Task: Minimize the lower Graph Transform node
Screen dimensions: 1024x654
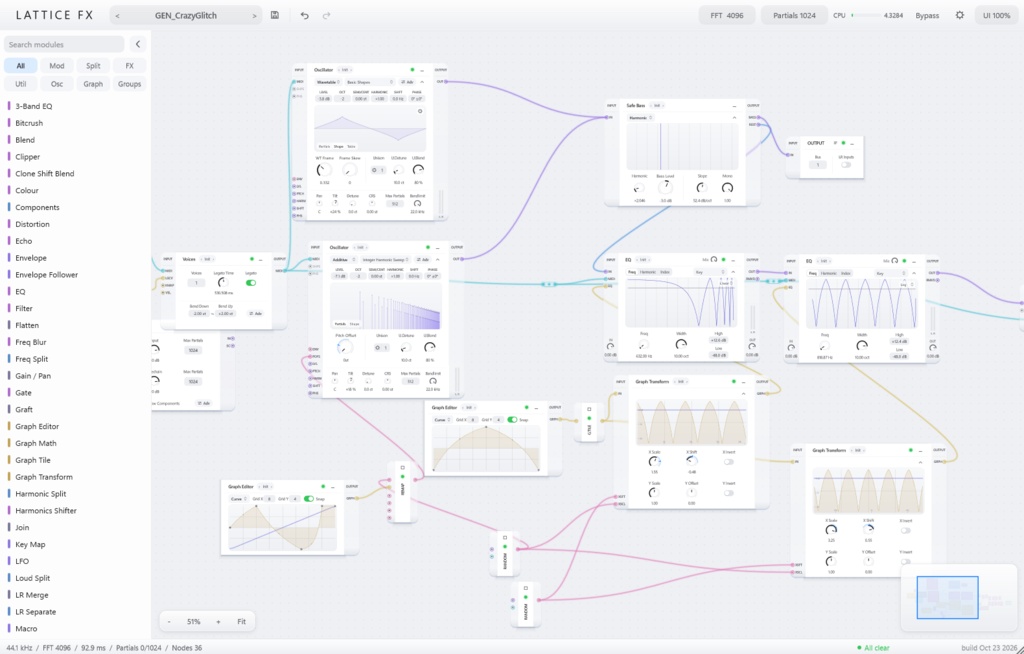Action: [x=920, y=450]
